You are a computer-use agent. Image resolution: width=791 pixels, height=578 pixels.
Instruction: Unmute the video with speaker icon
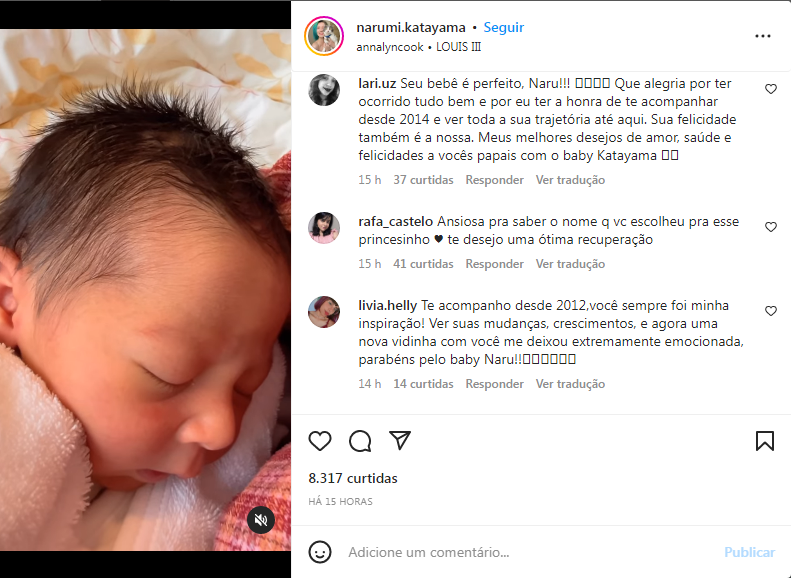[x=261, y=519]
